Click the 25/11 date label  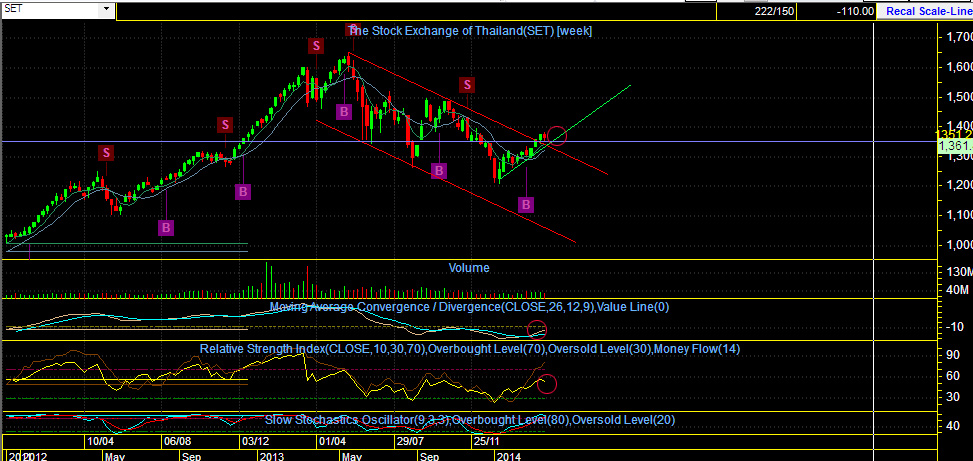486,442
